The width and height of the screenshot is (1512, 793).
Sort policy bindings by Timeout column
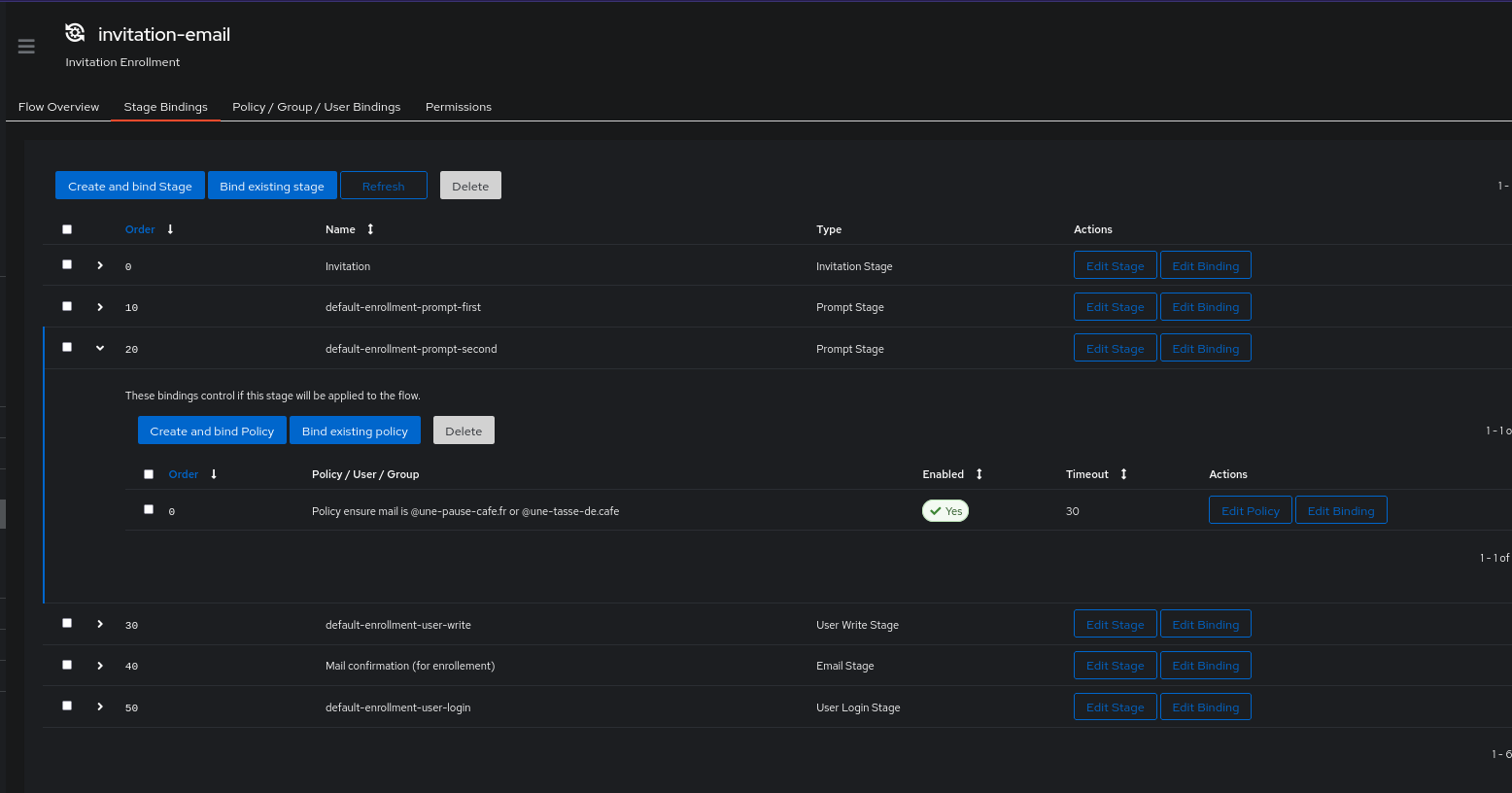(1123, 474)
